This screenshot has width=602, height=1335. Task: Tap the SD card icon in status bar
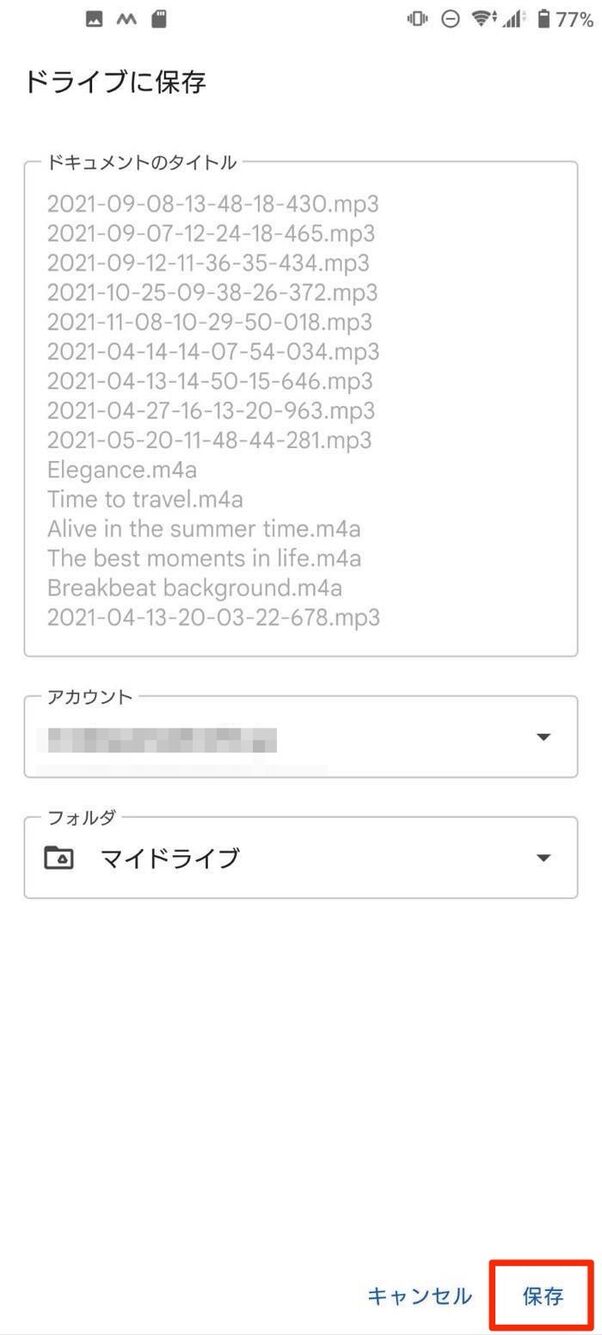(158, 19)
